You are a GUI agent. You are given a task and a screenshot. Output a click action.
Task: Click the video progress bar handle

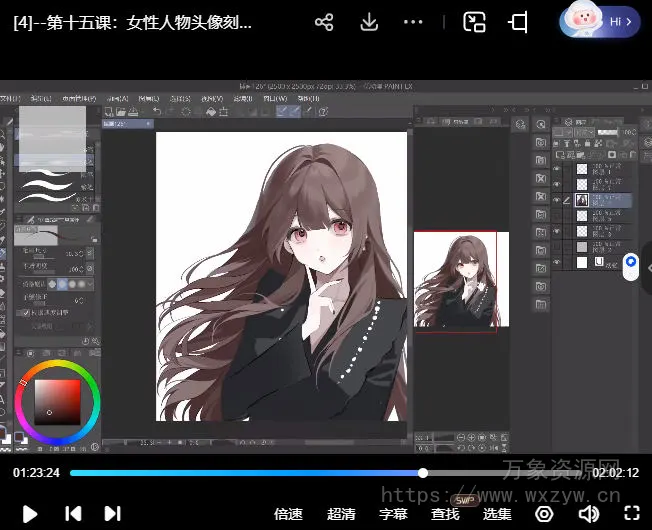point(423,473)
